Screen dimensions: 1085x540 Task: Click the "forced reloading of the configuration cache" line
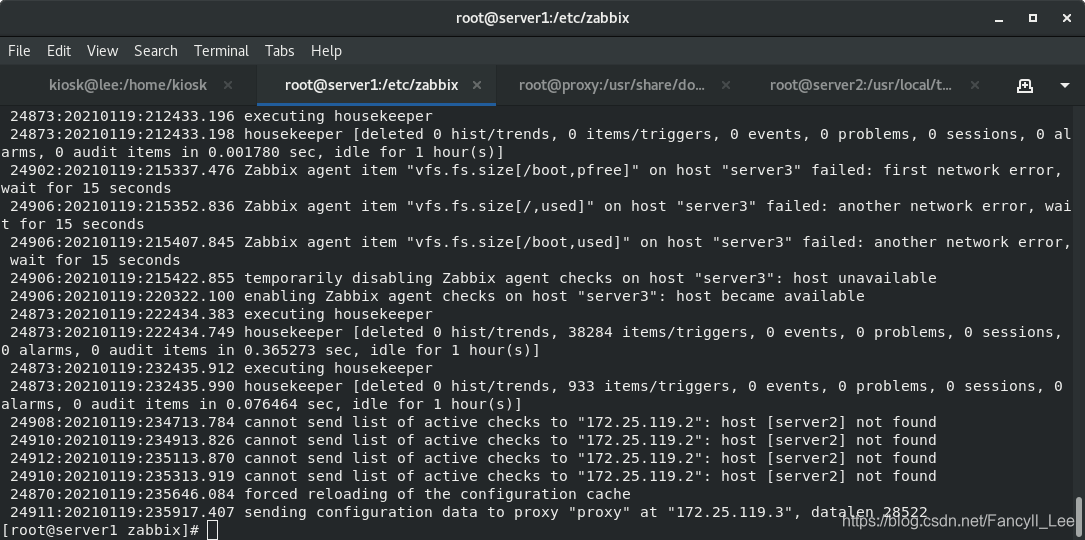coord(320,494)
